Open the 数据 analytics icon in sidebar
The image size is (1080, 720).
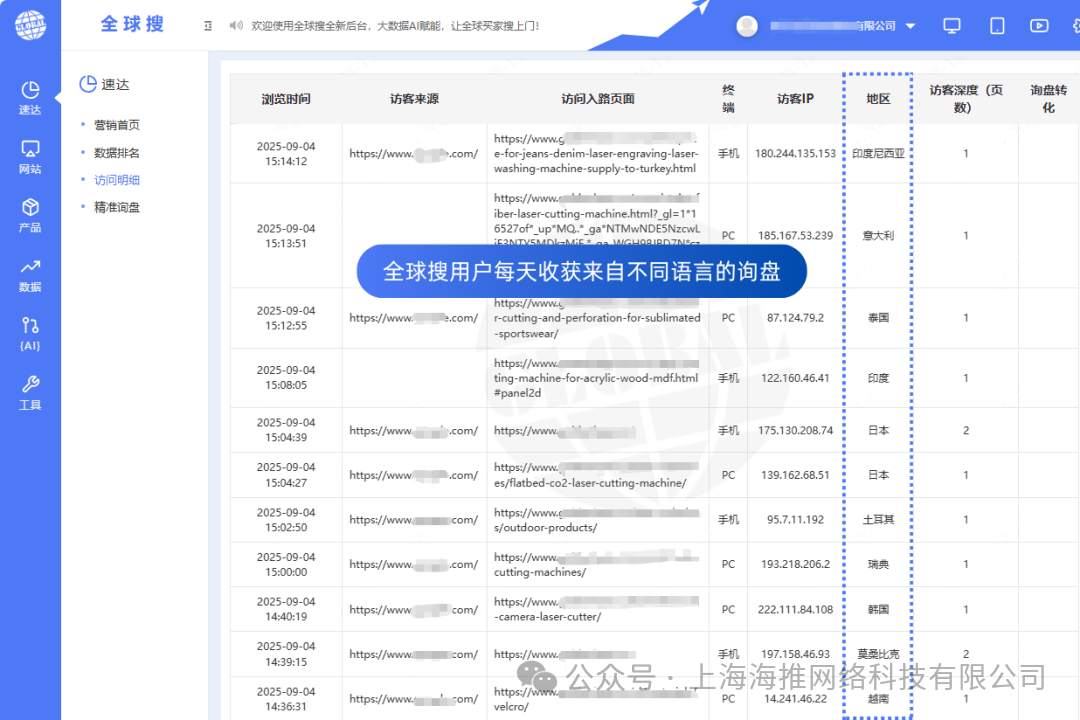click(30, 272)
